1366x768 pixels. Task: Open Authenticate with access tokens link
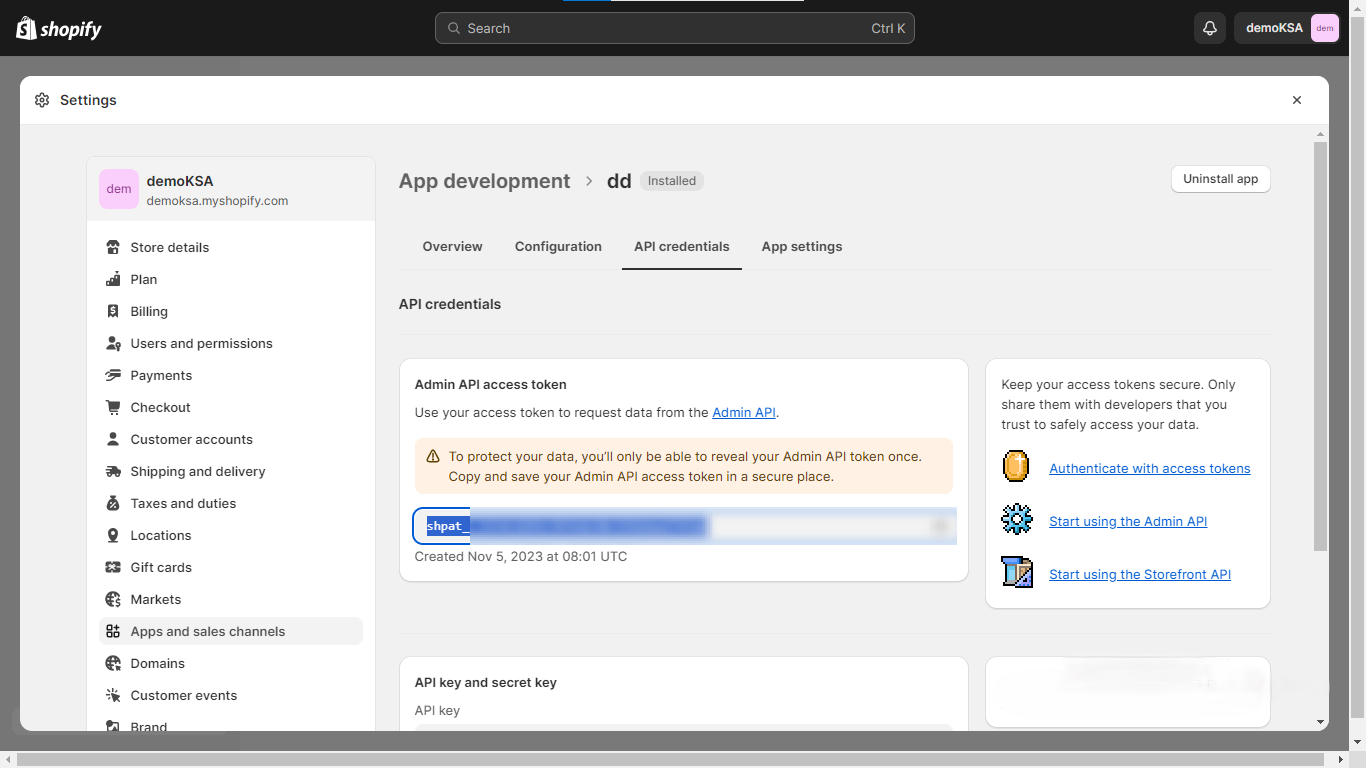[1149, 468]
